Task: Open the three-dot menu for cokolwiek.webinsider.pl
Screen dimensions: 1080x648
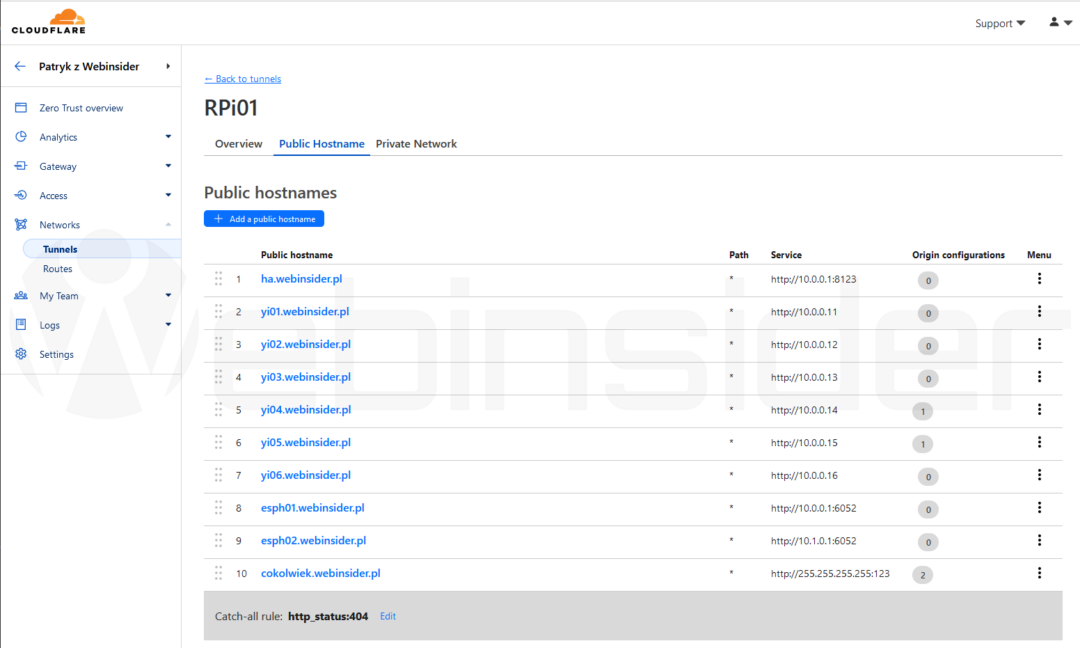Action: (x=1039, y=573)
